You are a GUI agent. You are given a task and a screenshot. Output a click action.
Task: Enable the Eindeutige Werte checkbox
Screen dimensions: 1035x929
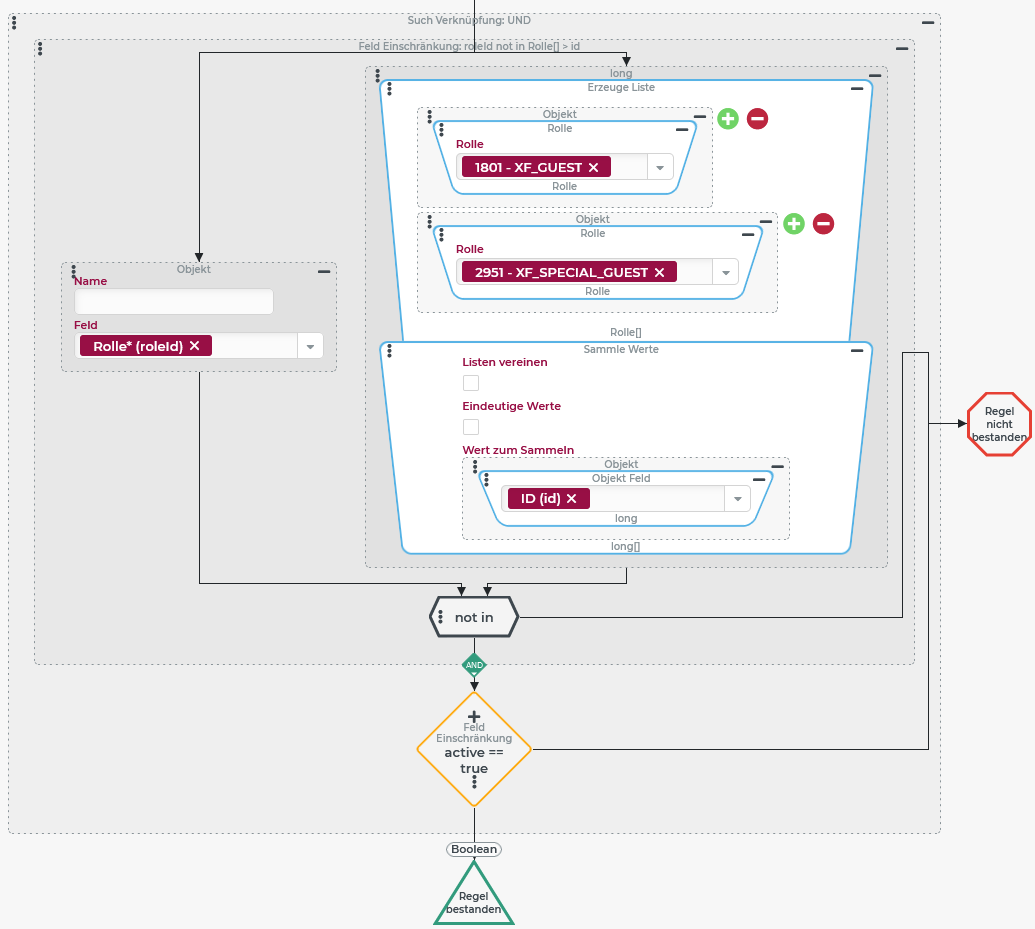471,427
